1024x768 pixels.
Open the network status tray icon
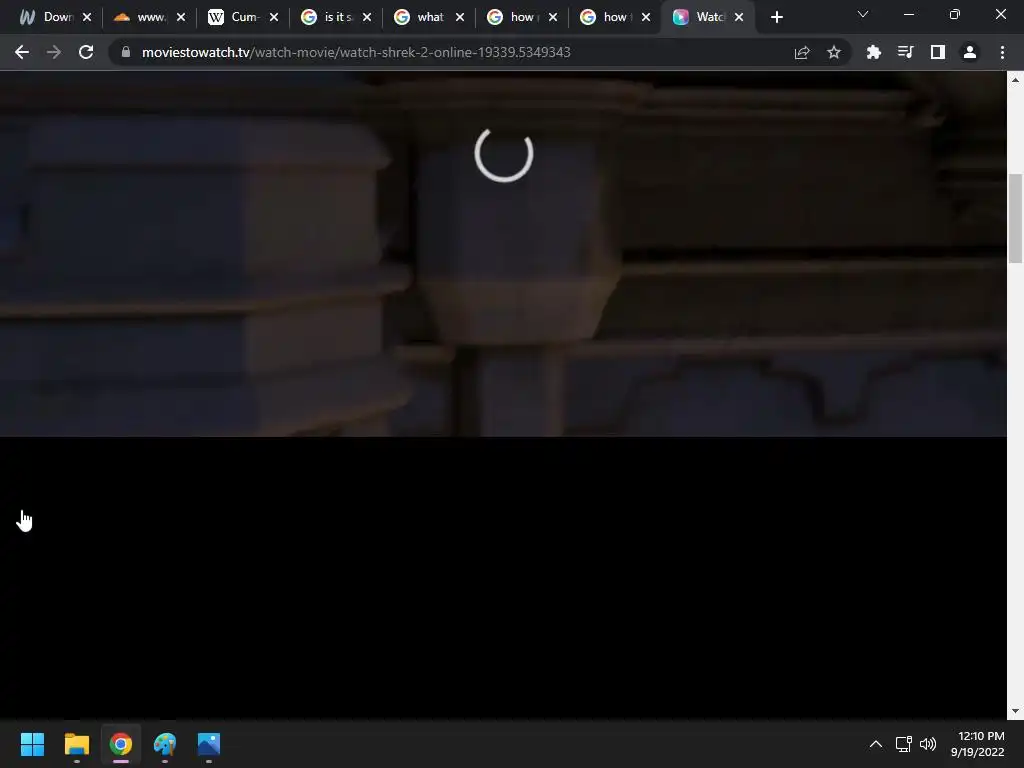coord(903,744)
